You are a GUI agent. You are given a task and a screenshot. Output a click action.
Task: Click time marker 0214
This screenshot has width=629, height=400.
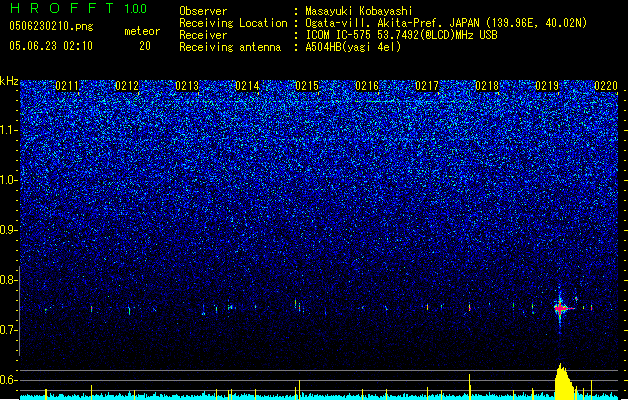coord(247,86)
